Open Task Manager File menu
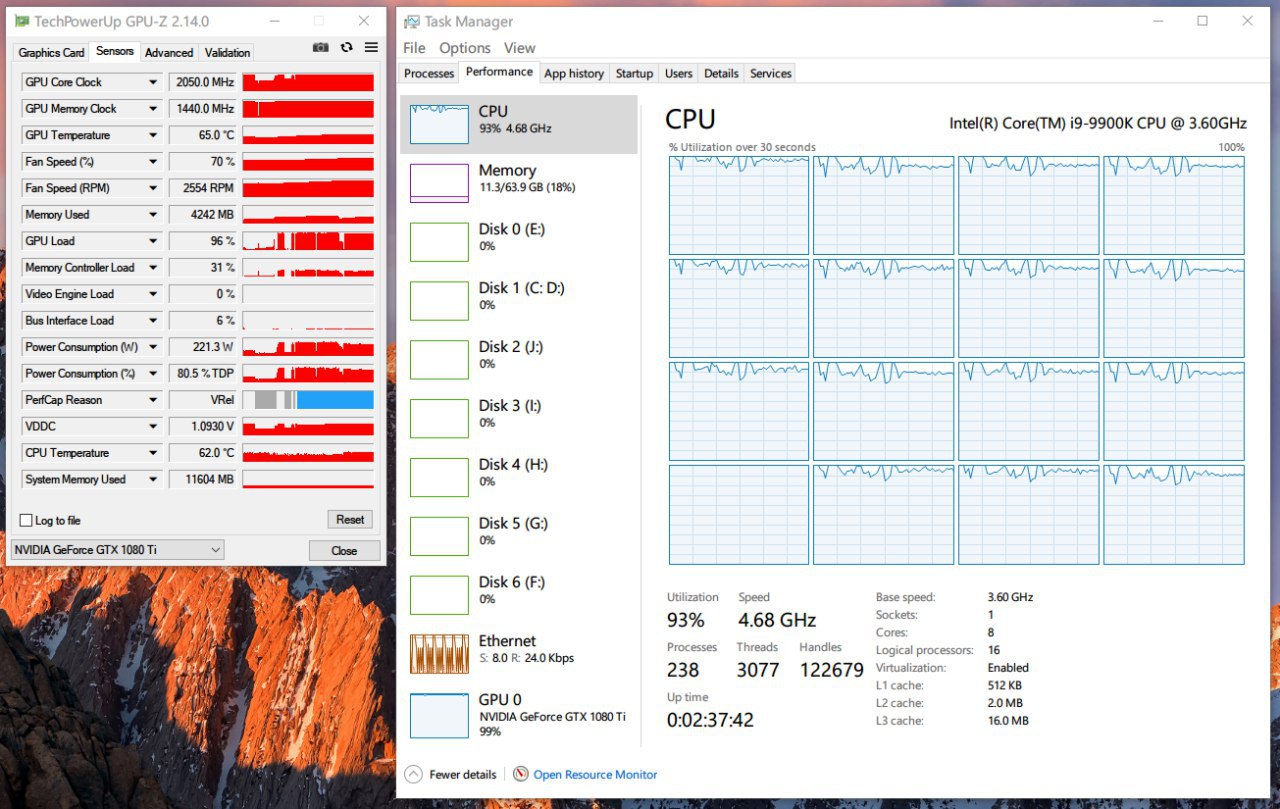Image resolution: width=1280 pixels, height=809 pixels. pyautogui.click(x=414, y=48)
